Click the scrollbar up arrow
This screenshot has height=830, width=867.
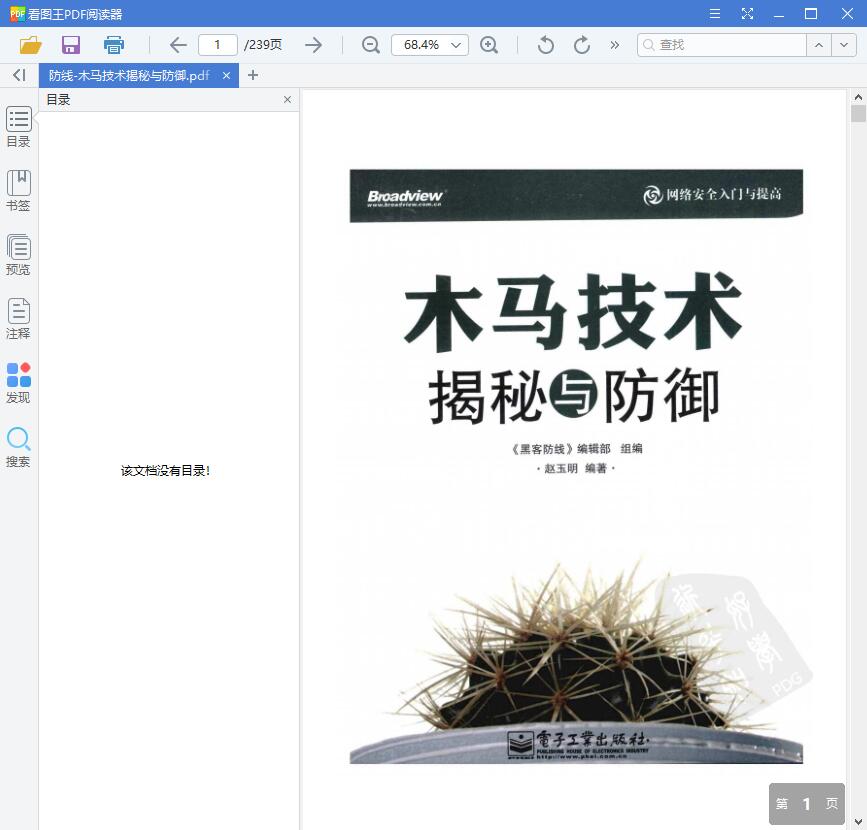coord(858,97)
